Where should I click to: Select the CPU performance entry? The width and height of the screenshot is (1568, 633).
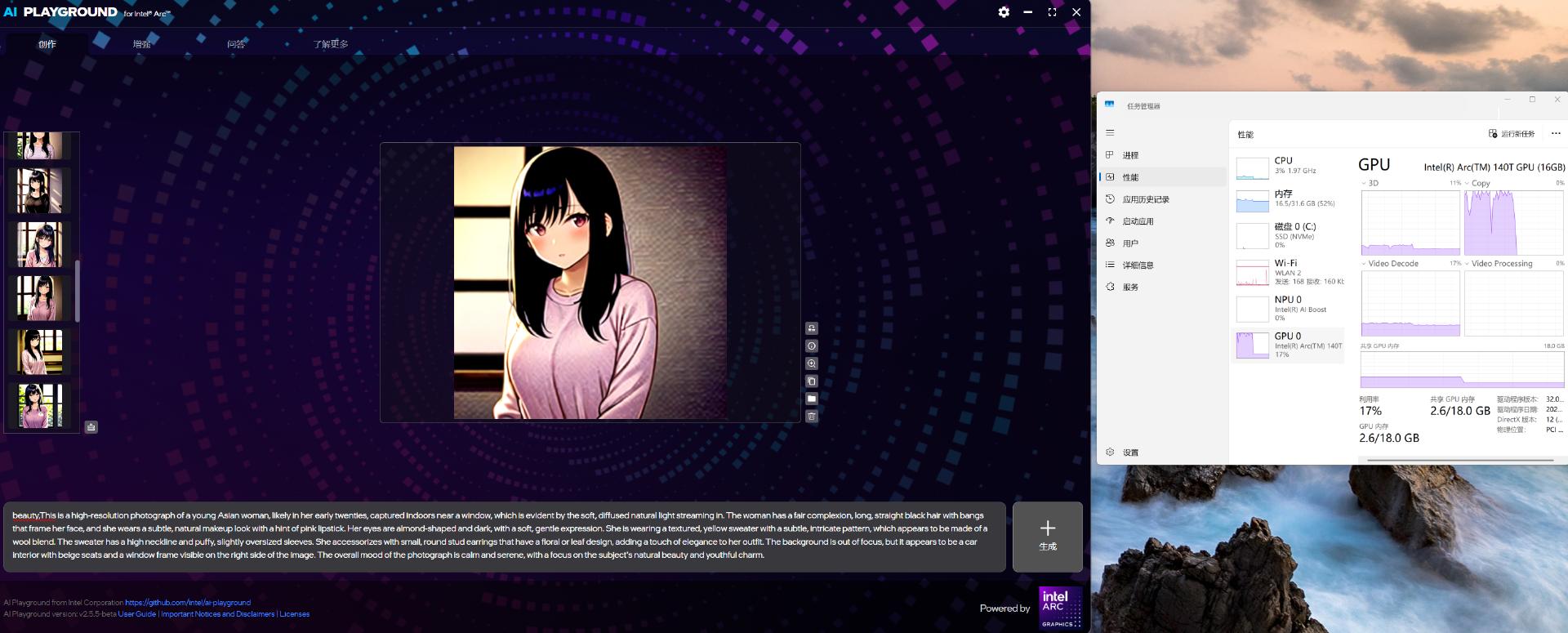[1288, 166]
